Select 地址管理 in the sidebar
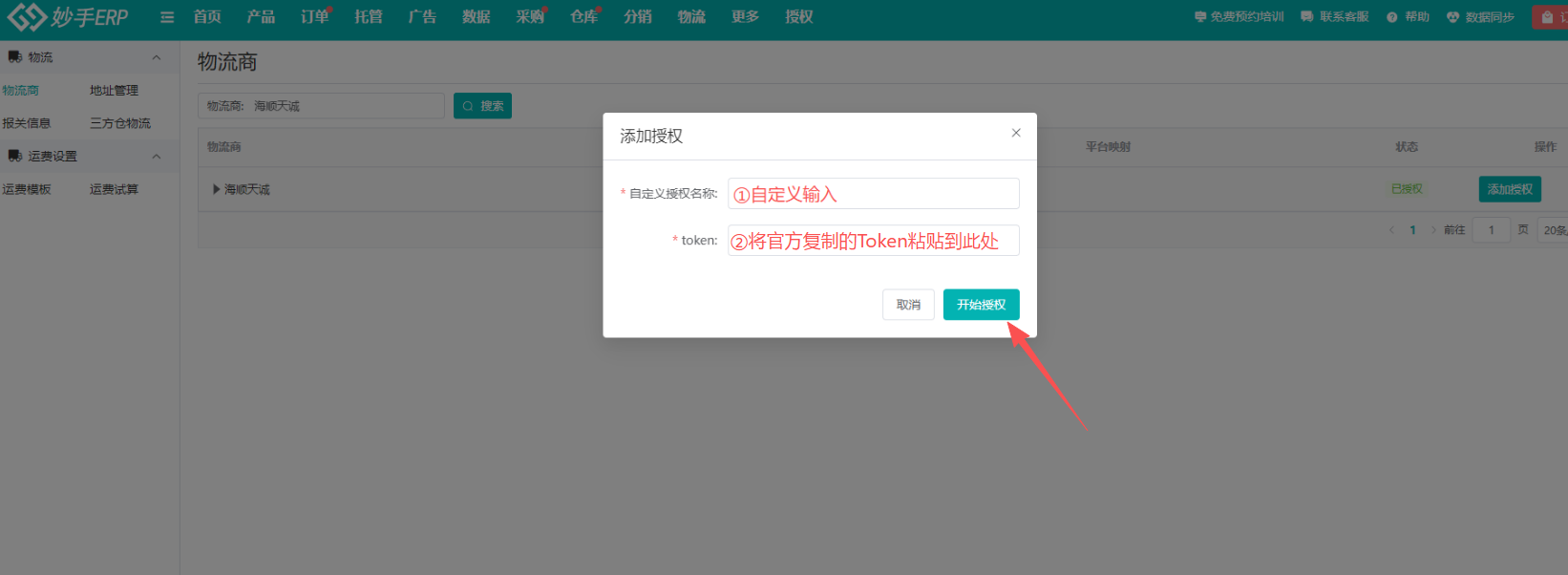Viewport: 1568px width, 575px height. tap(114, 91)
